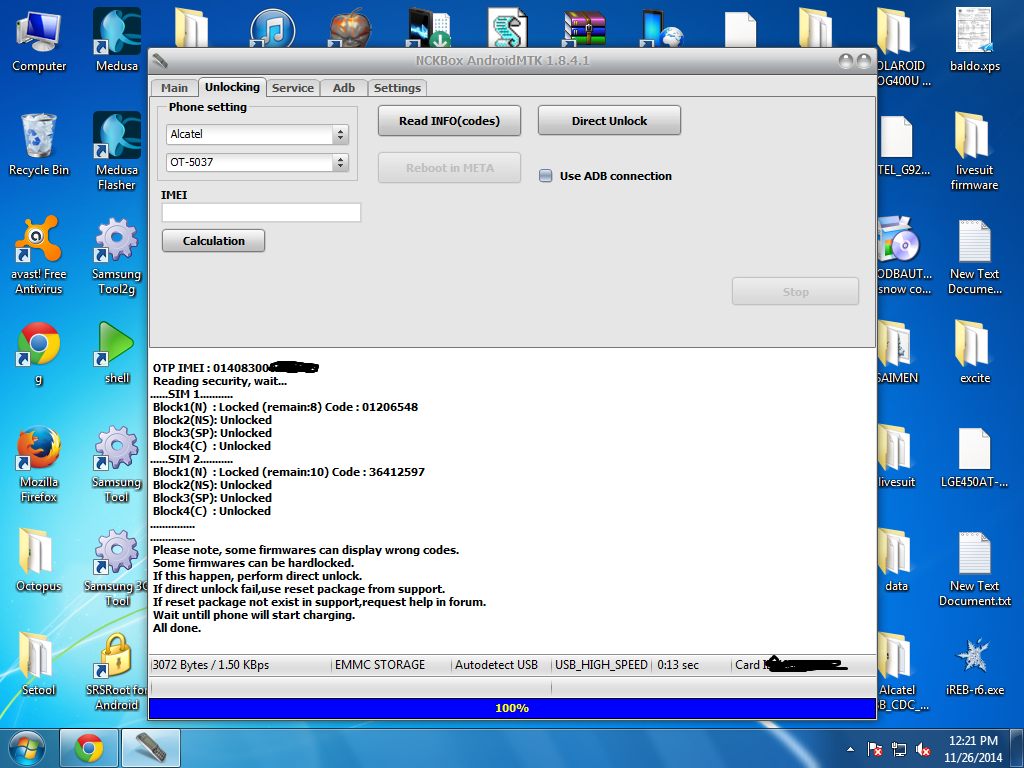
Task: Click the Read INFO(codes) button
Action: point(448,120)
